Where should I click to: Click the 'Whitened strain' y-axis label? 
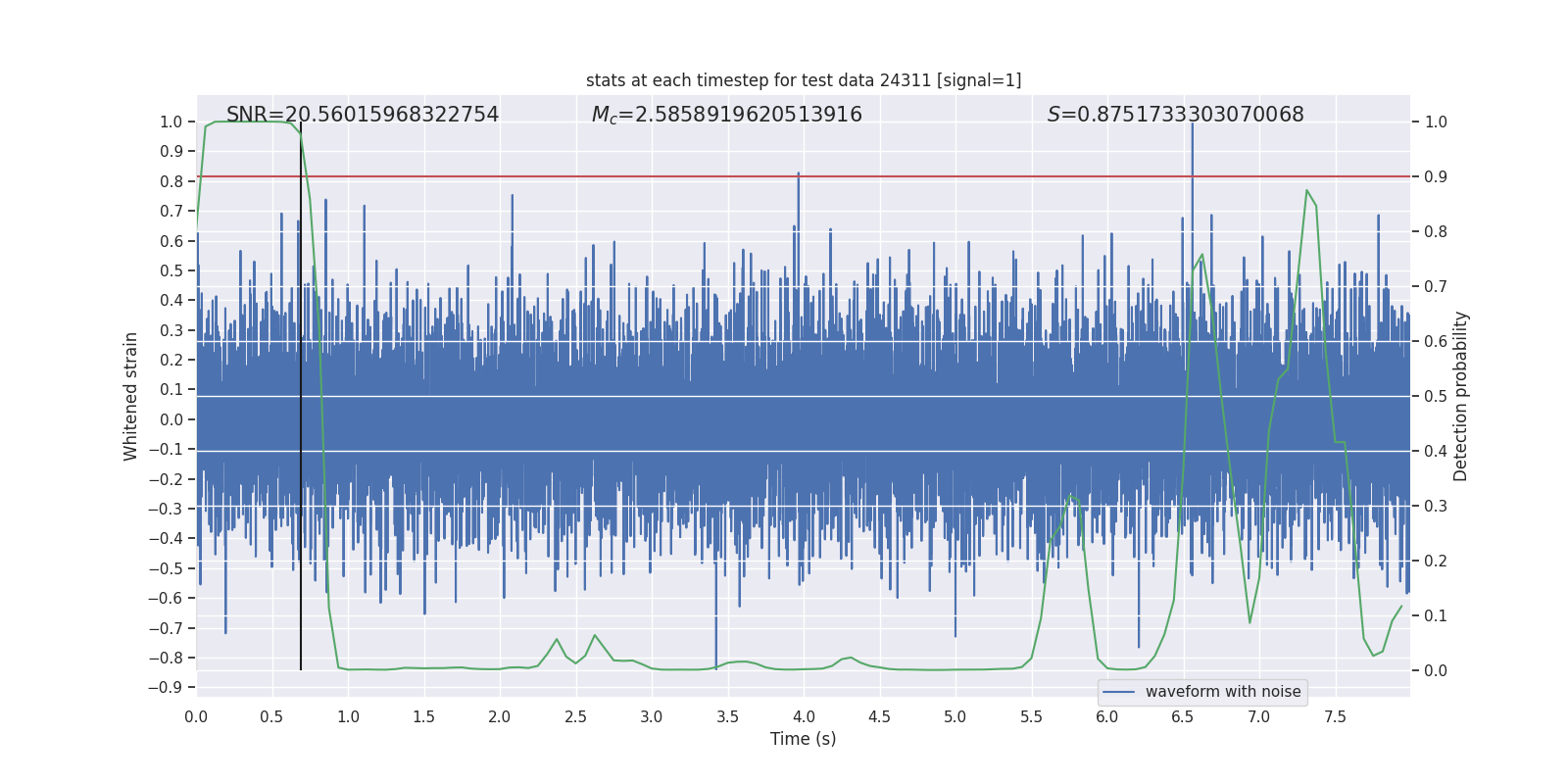pyautogui.click(x=131, y=396)
